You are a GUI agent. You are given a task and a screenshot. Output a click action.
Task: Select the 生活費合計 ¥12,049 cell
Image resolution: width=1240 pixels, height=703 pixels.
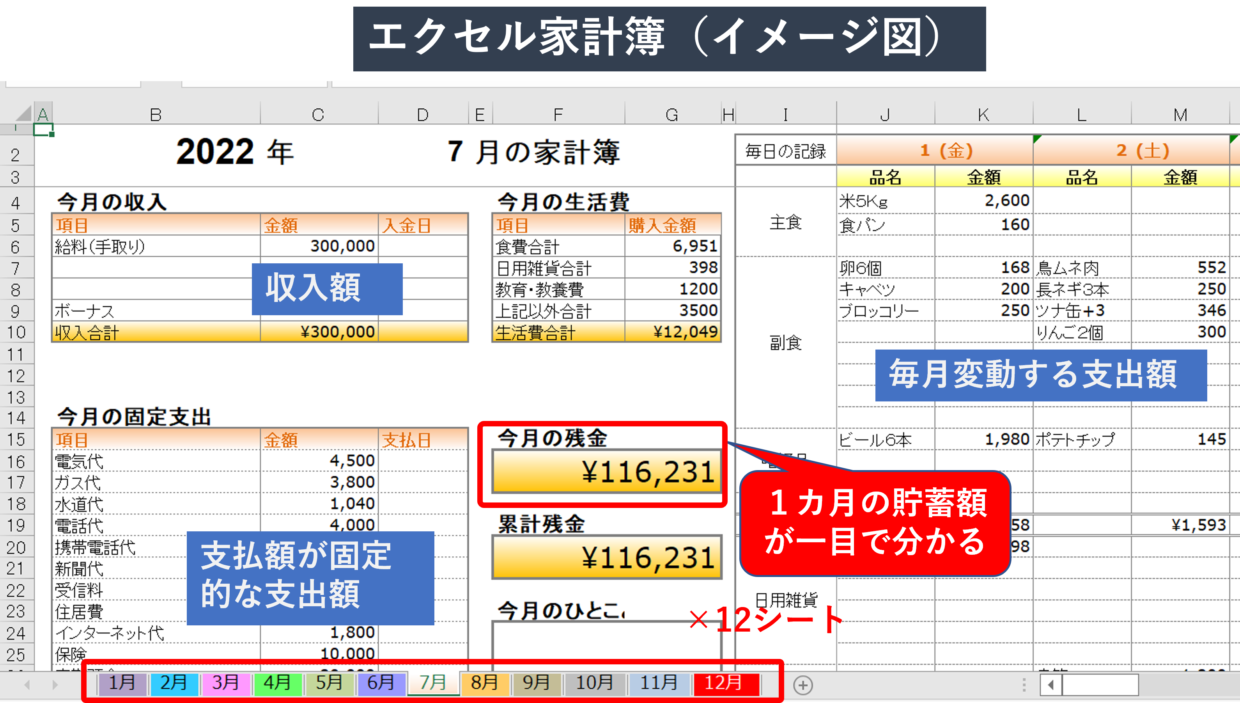tap(673, 333)
